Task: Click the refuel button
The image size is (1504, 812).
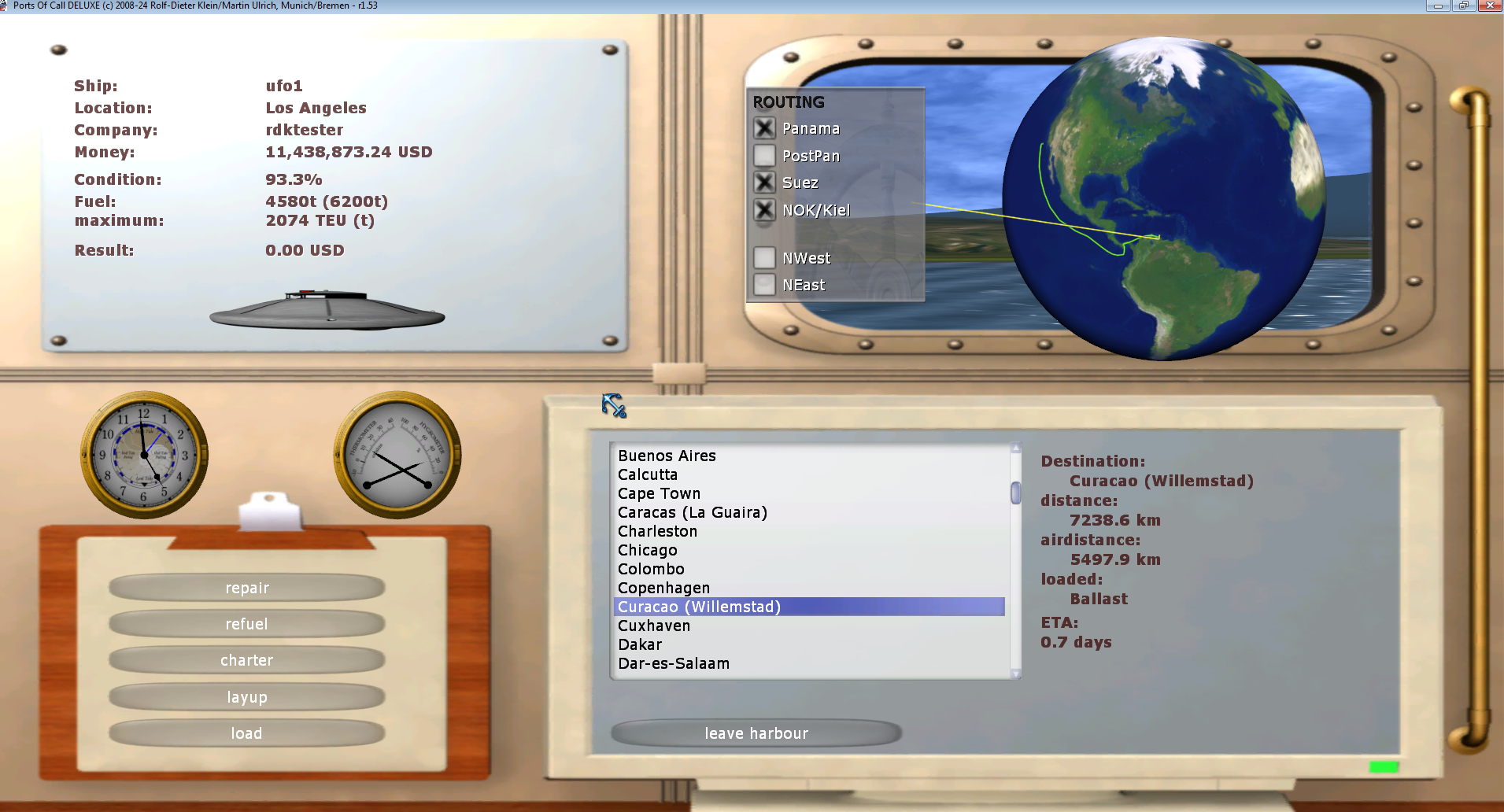Action: (246, 624)
